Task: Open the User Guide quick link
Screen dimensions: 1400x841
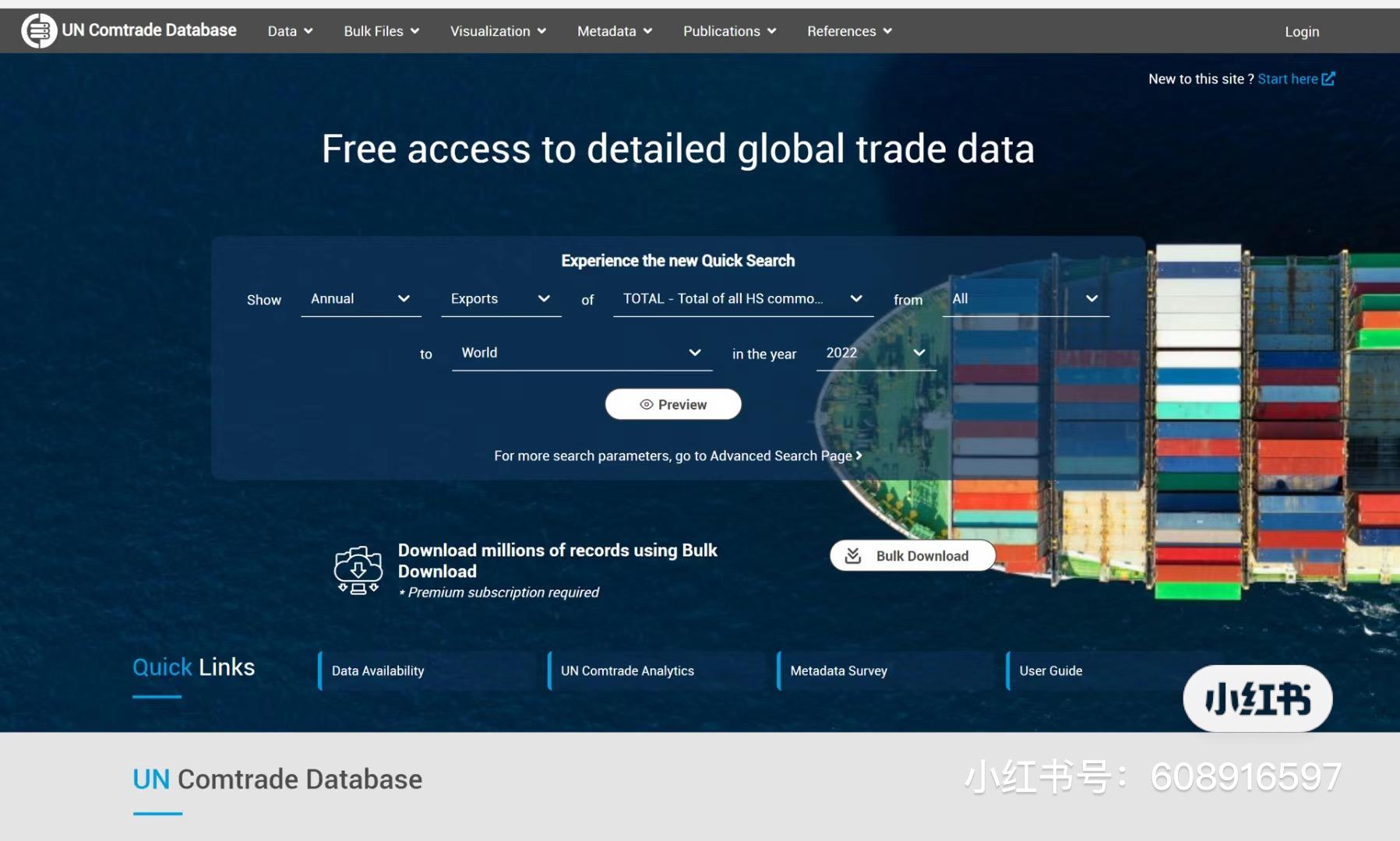Action: pyautogui.click(x=1050, y=670)
